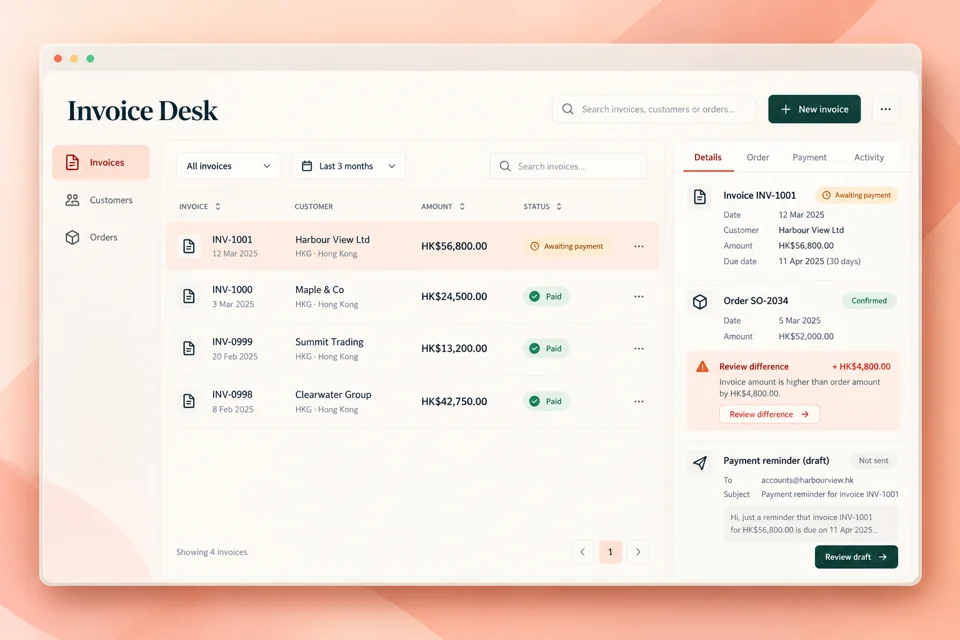The image size is (960, 640).
Task: Click the Invoice Desk title
Action: [x=142, y=111]
